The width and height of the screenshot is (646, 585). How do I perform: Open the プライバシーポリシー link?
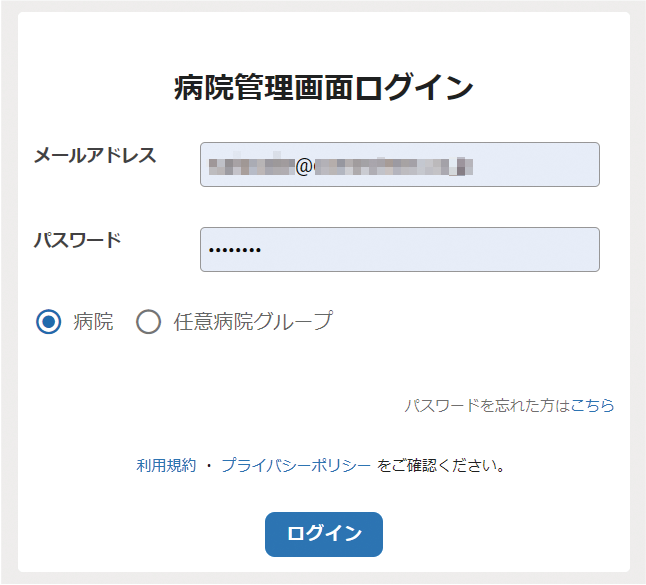click(296, 466)
